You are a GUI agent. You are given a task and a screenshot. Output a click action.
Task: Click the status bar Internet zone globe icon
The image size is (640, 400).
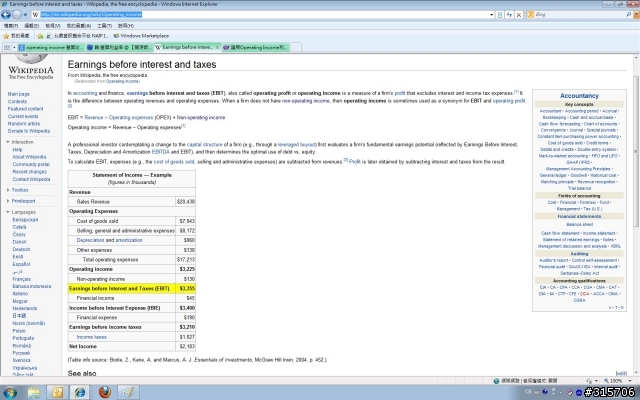pos(496,381)
